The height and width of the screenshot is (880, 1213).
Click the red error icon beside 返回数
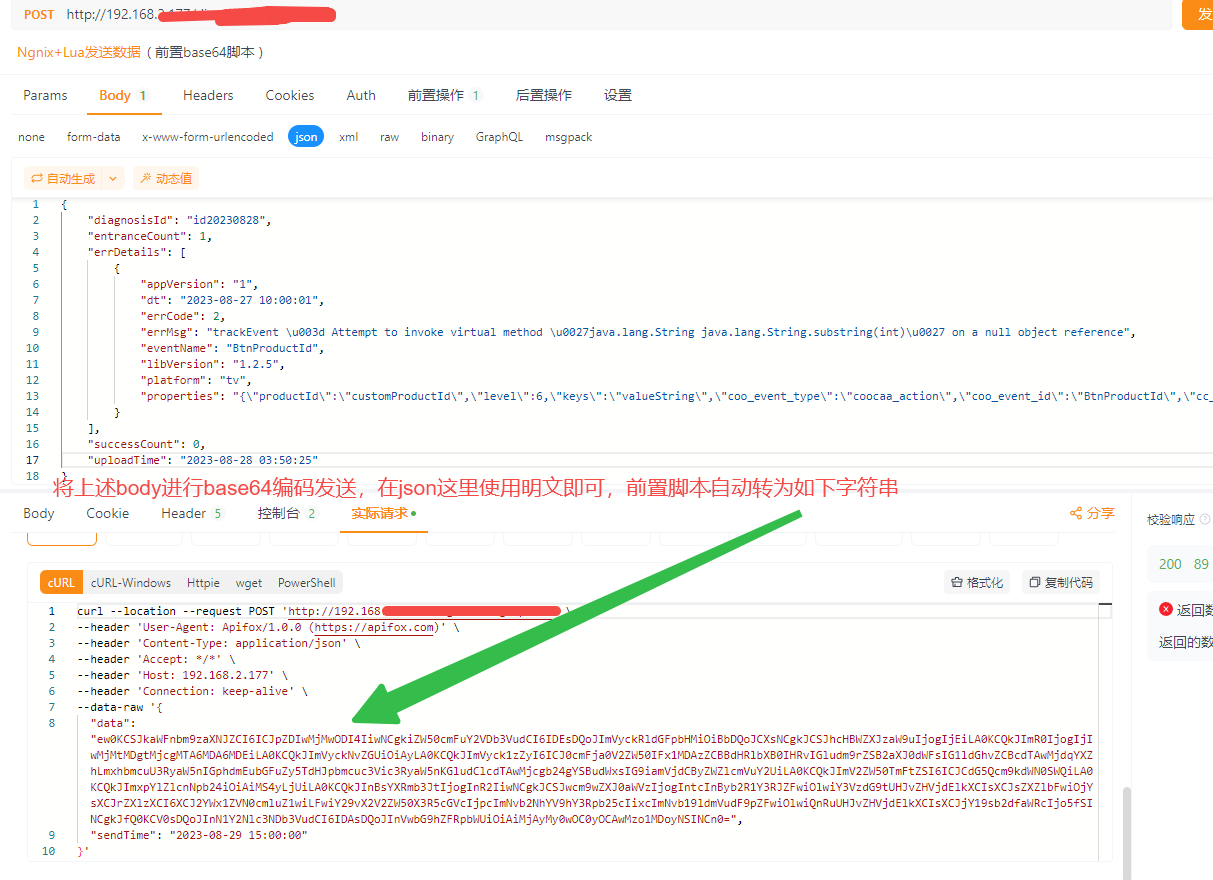(x=1166, y=608)
